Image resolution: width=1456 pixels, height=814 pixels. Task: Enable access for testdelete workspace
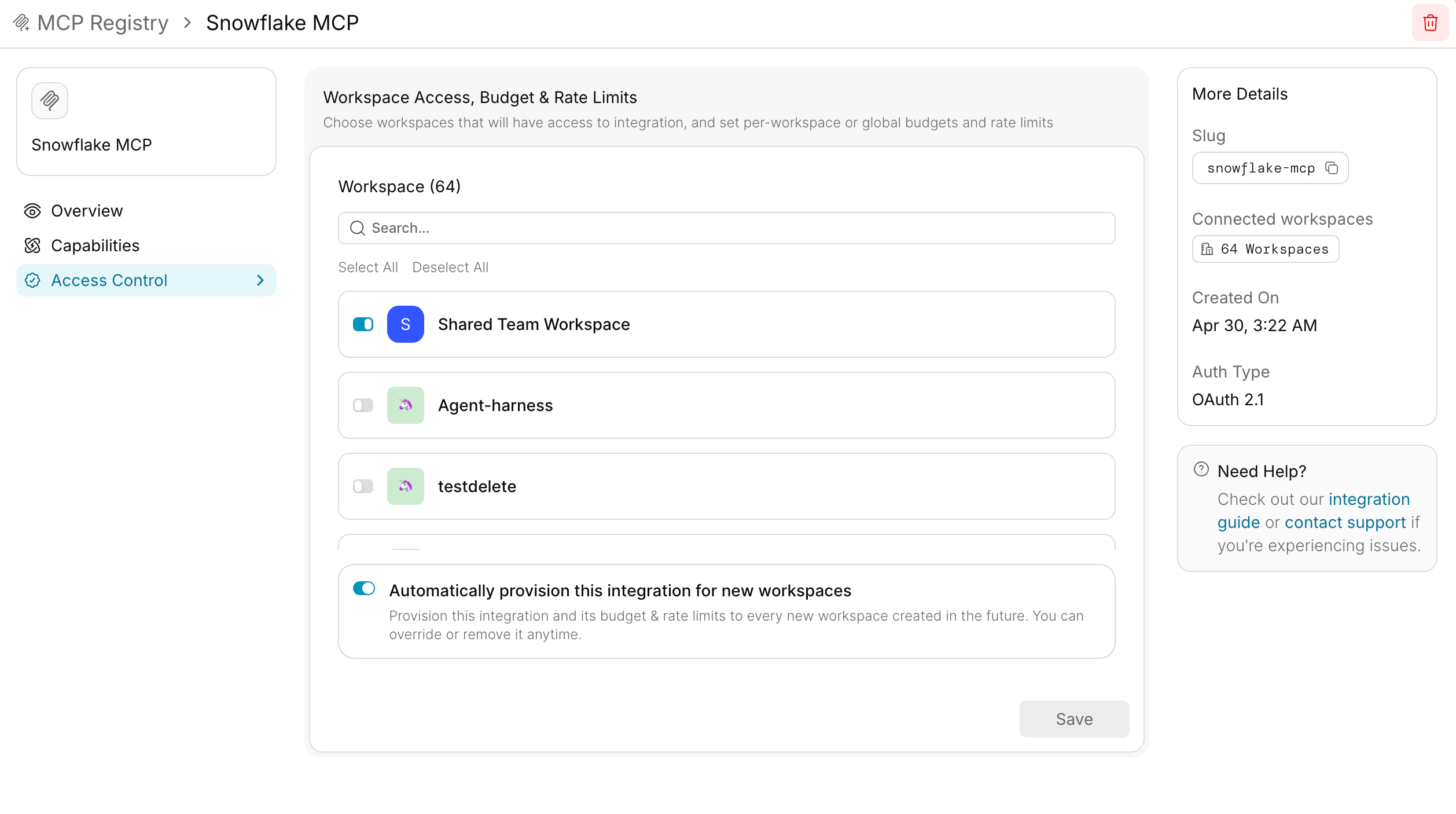(x=363, y=486)
